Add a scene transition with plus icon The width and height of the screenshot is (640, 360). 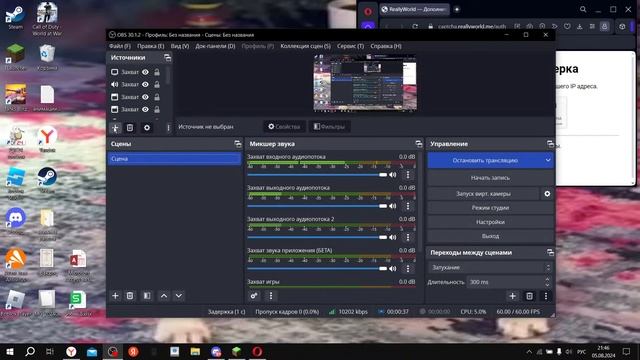513,296
